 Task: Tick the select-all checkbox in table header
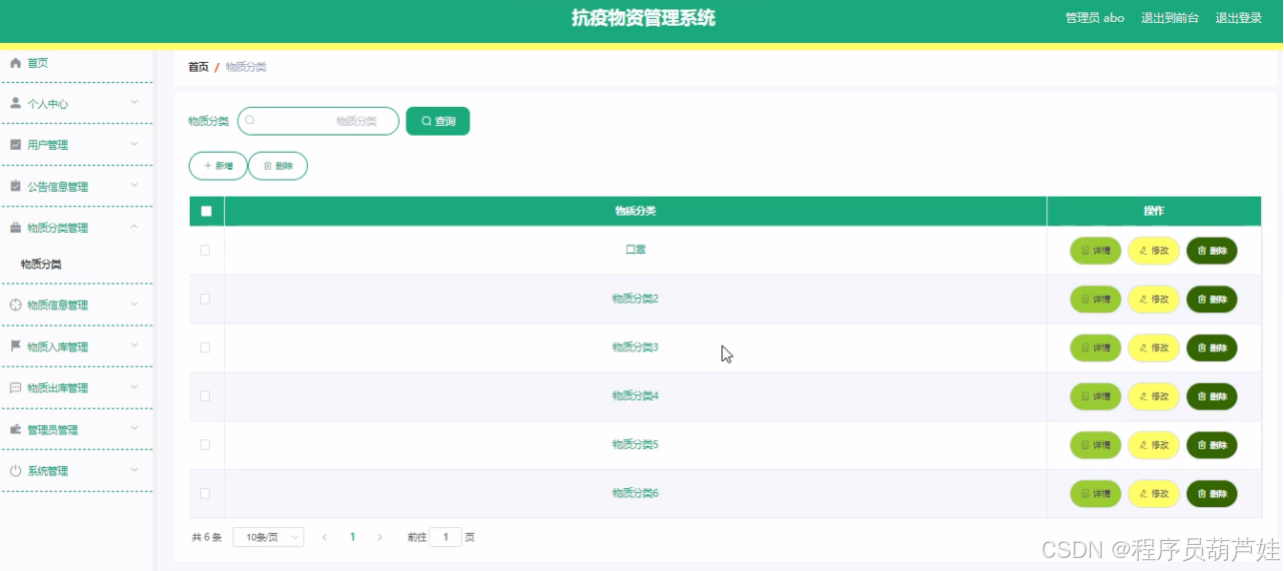pyautogui.click(x=206, y=211)
